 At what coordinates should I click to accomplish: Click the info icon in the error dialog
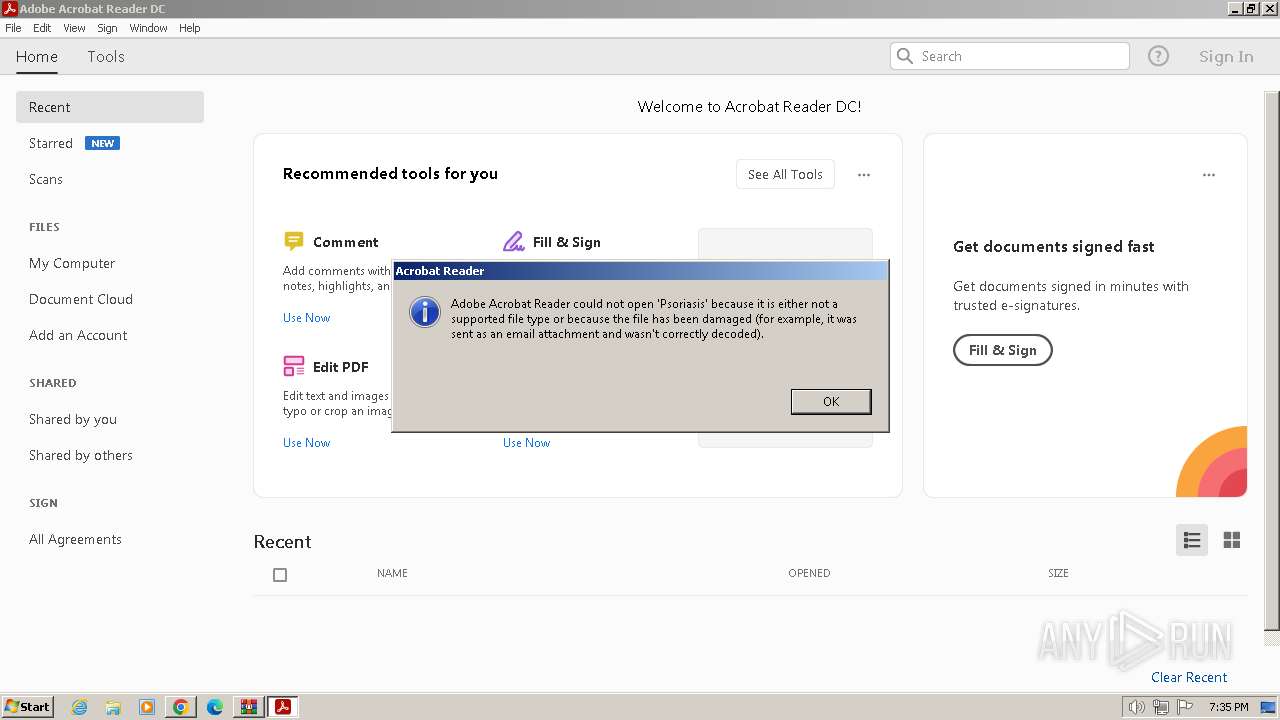pos(425,312)
